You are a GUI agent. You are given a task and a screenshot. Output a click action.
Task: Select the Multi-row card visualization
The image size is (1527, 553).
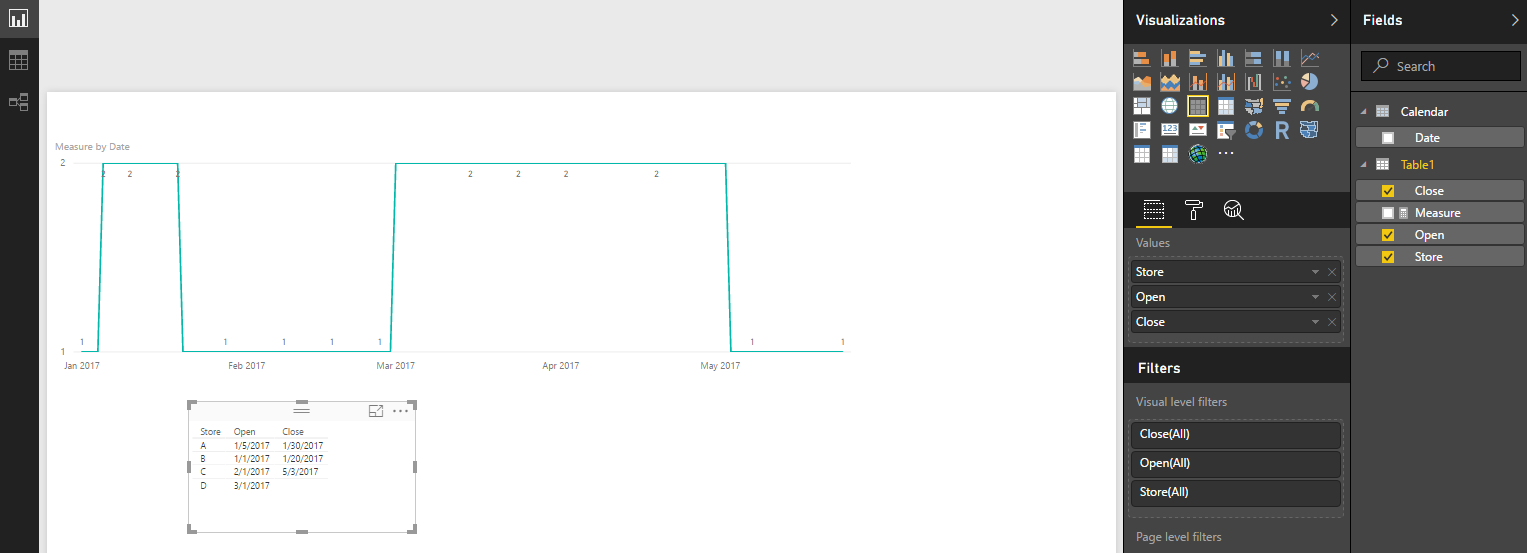(x=1142, y=130)
